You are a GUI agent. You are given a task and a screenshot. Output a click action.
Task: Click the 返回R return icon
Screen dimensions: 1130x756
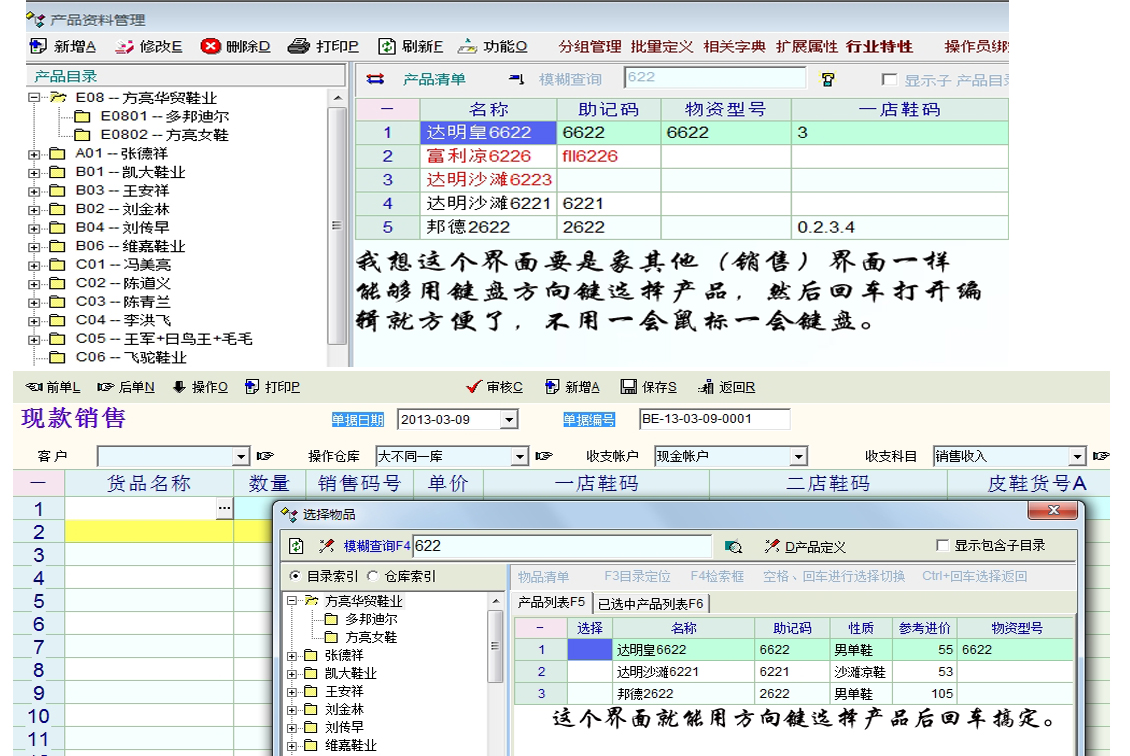tap(706, 387)
